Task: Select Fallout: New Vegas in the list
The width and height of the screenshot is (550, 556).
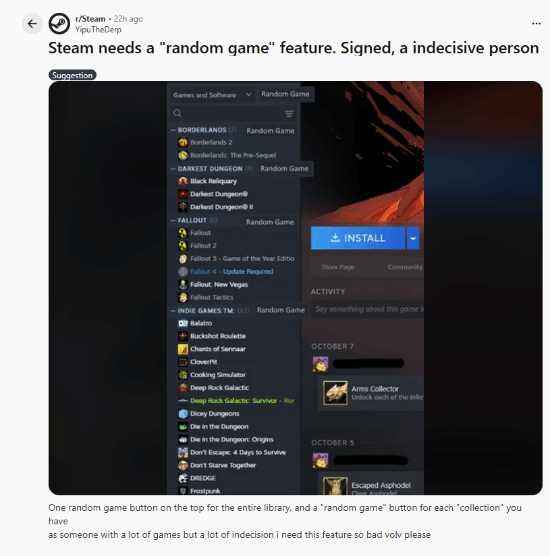Action: coord(219,284)
